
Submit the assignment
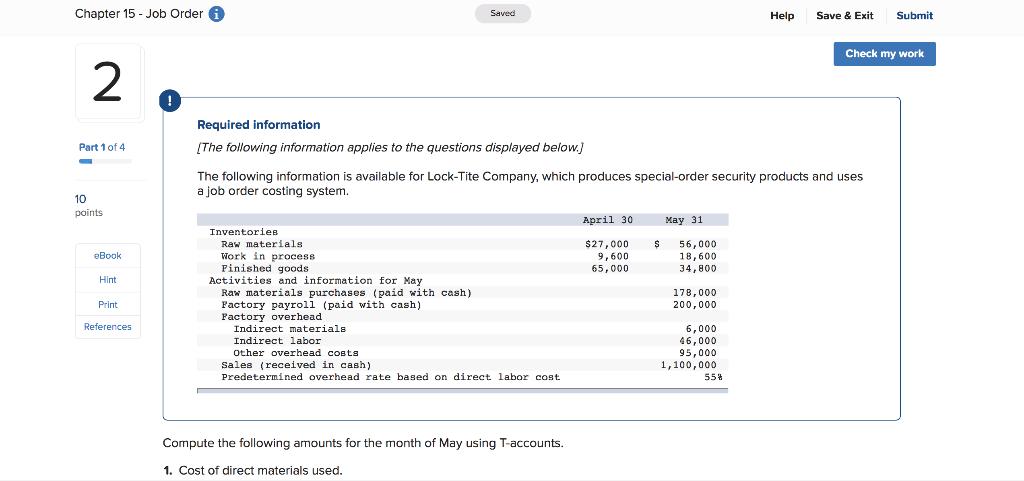click(x=914, y=15)
